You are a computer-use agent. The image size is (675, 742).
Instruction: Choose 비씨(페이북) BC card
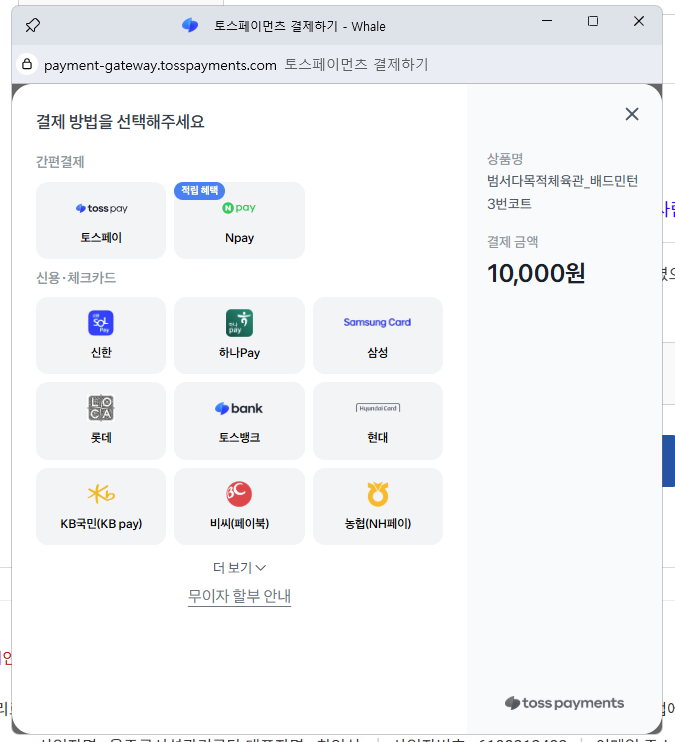coord(240,506)
